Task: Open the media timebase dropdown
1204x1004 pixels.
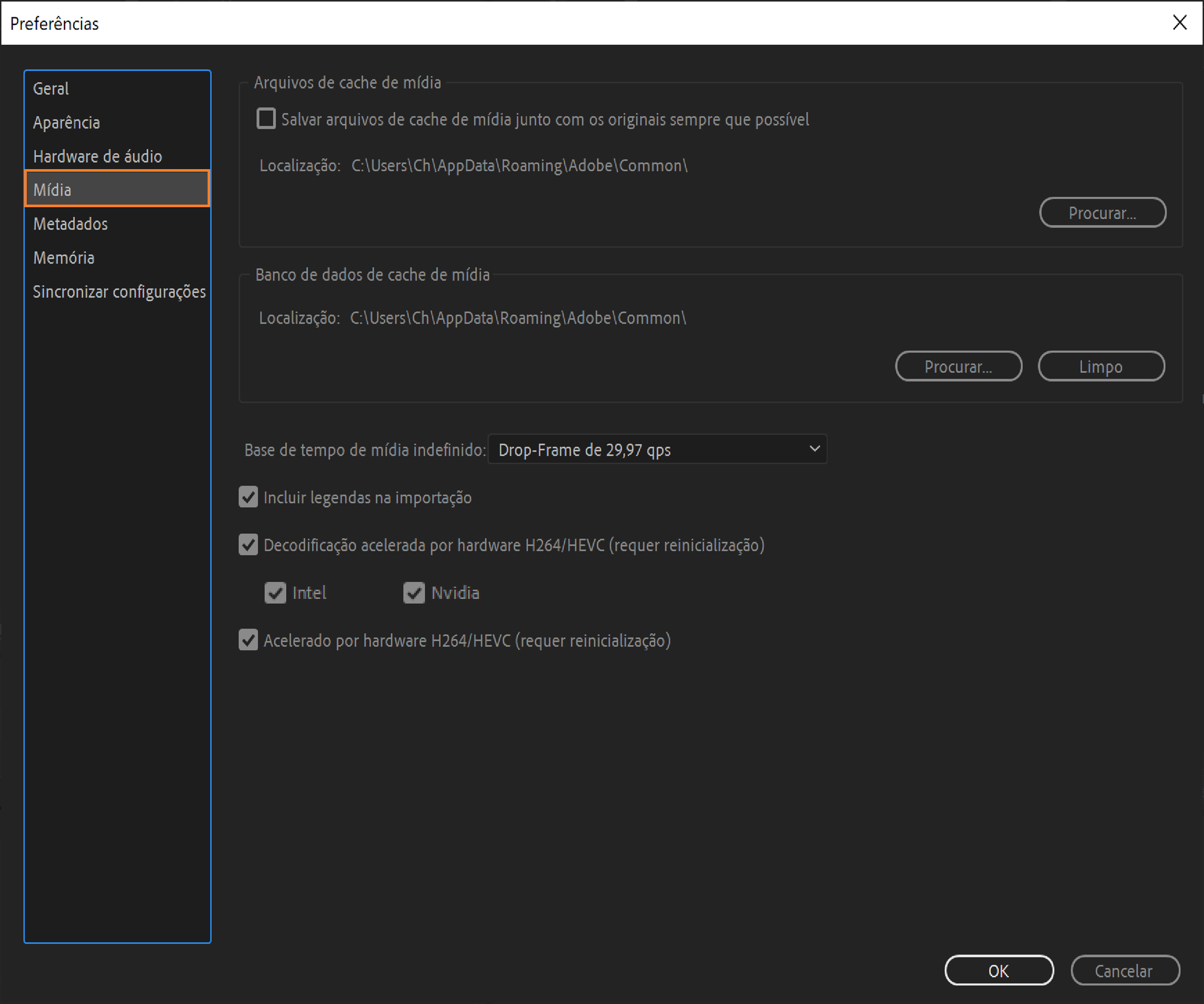Action: coord(657,449)
